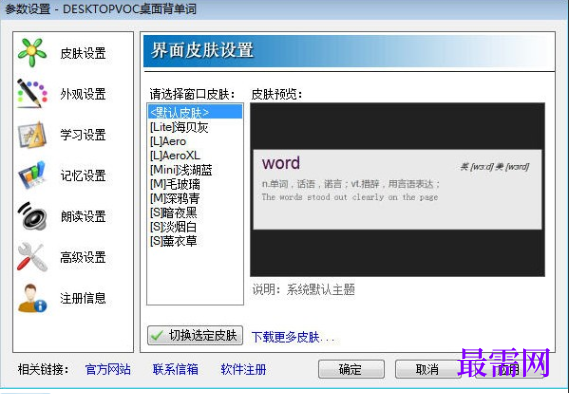The image size is (569, 394).
Task: Confirm with 确定 button
Action: tap(351, 369)
